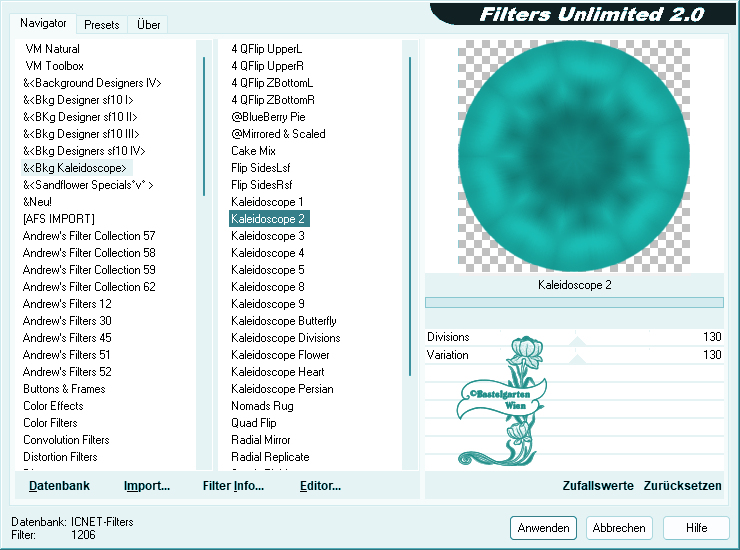
Task: Select Andrew's Filters 51
Action: point(67,355)
